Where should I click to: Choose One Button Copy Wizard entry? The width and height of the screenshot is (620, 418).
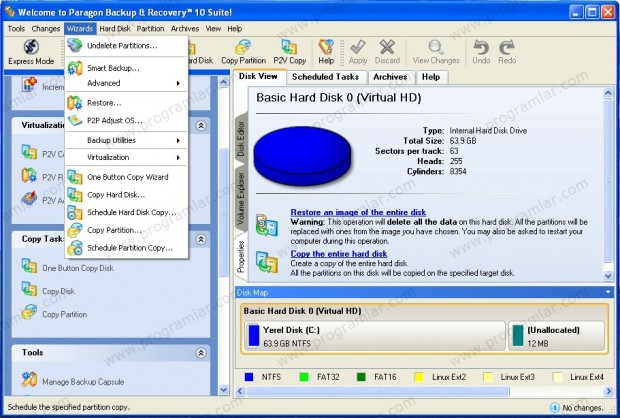point(127,177)
